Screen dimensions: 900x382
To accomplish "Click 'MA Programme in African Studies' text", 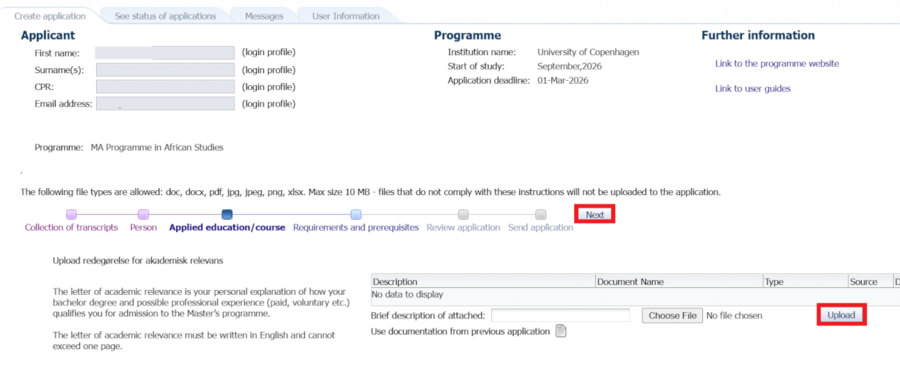I will [x=157, y=147].
